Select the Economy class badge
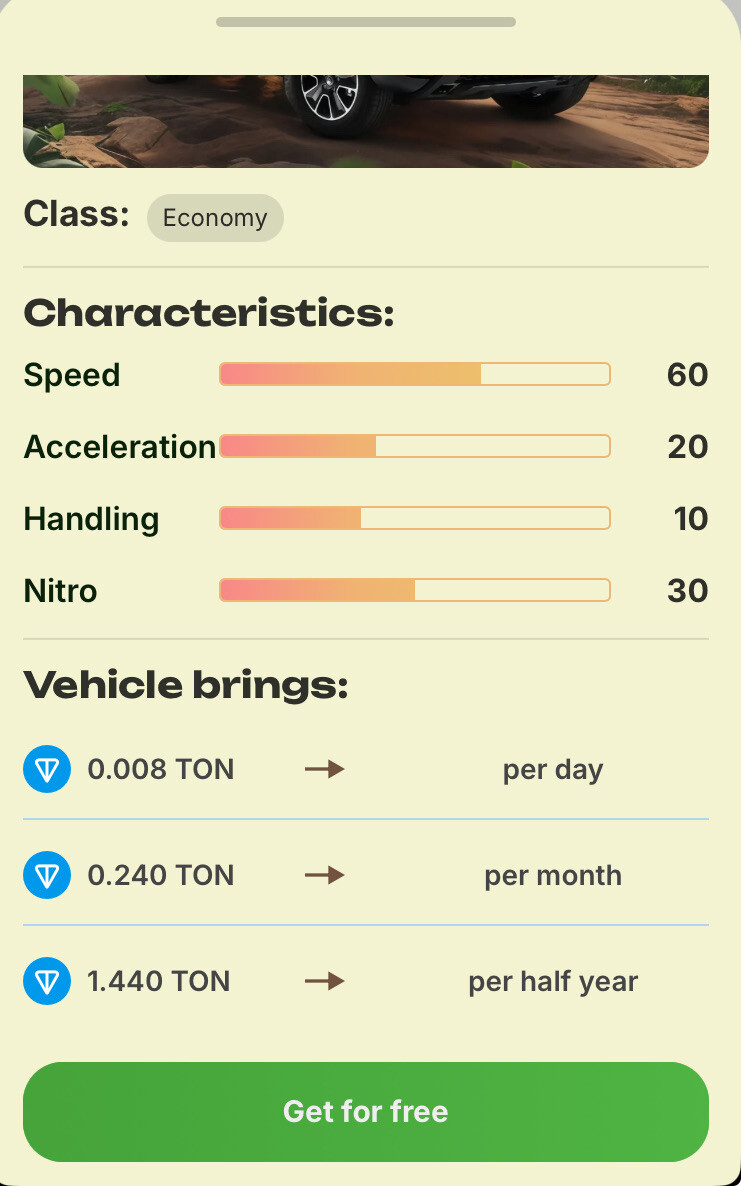The height and width of the screenshot is (1186, 741). pos(215,218)
